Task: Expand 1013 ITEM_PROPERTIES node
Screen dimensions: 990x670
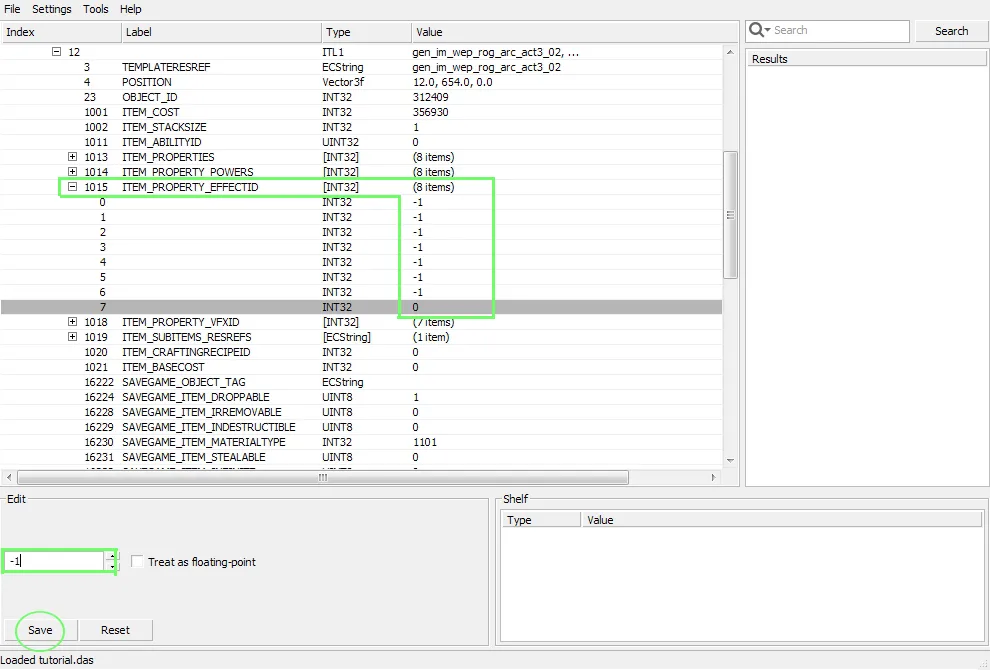Action: (x=72, y=157)
